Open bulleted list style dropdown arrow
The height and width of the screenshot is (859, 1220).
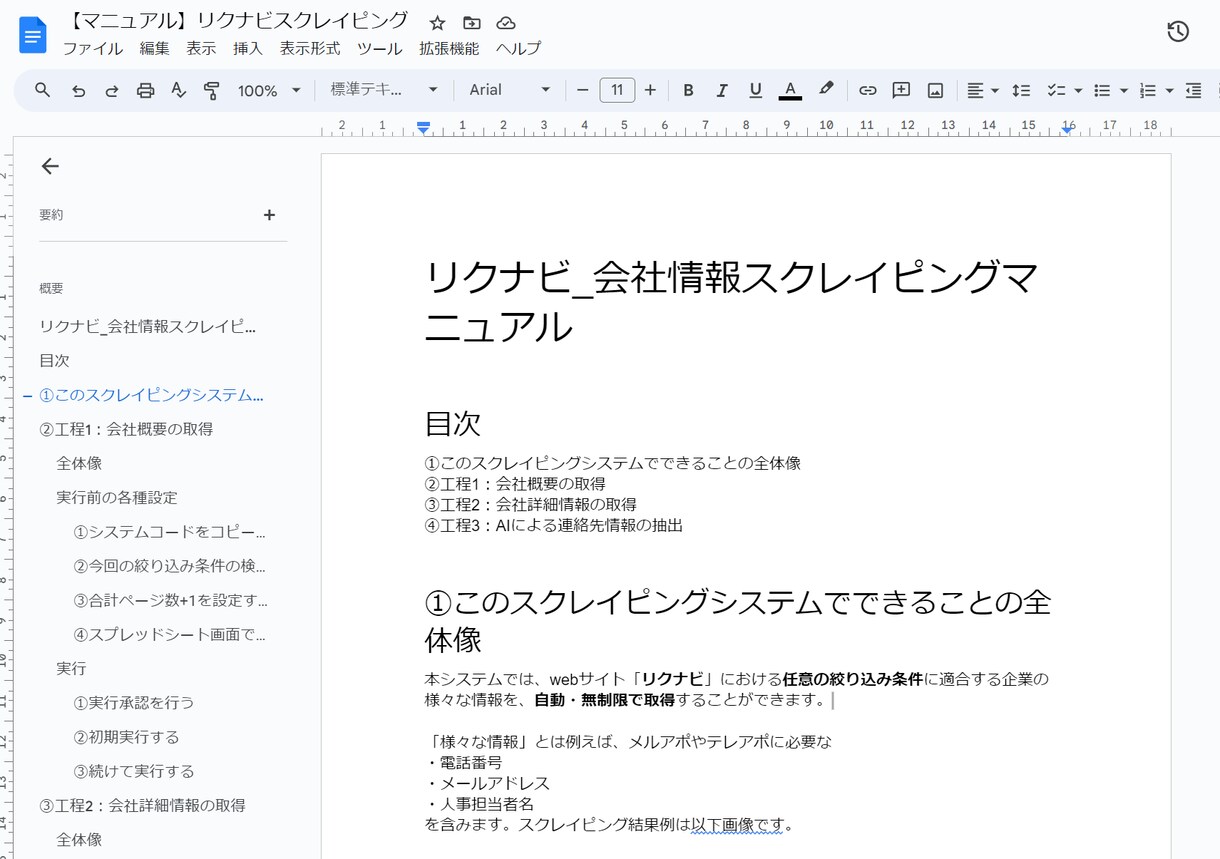(1124, 91)
